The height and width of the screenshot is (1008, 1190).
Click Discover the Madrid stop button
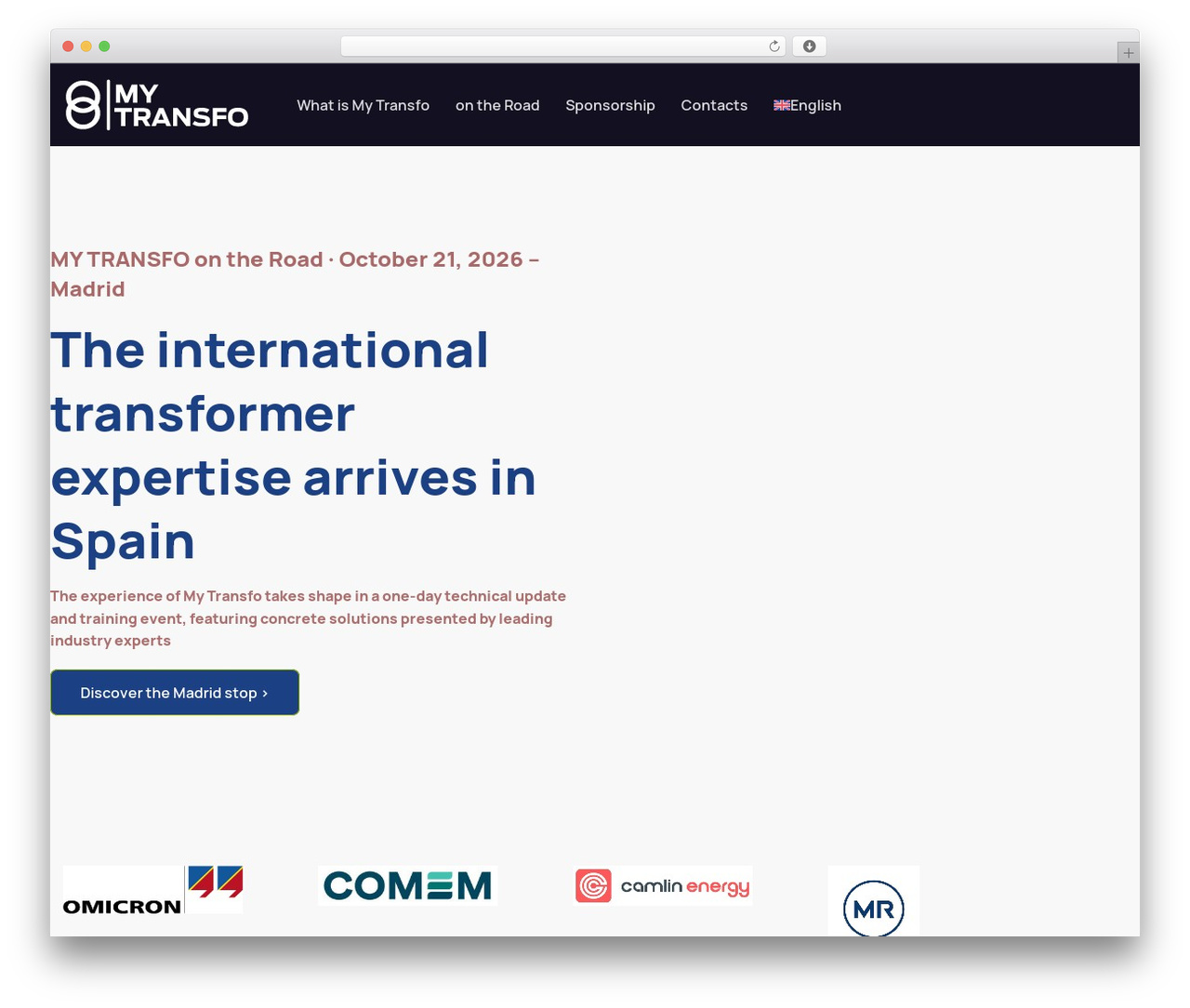(x=175, y=693)
